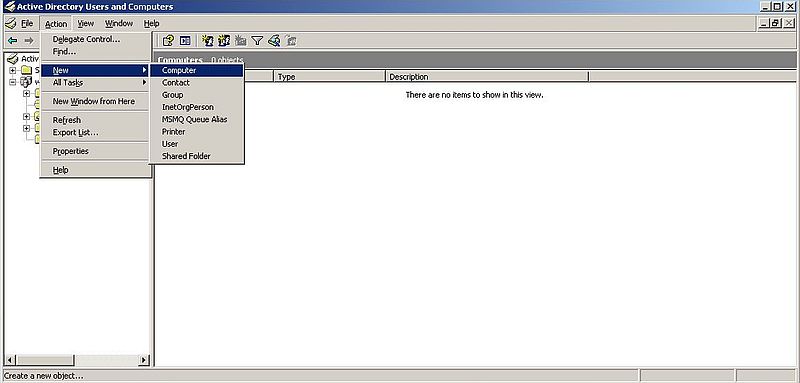800x383 pixels.
Task: Toggle the console tree pane toolbar icon
Action: pyautogui.click(x=185, y=40)
